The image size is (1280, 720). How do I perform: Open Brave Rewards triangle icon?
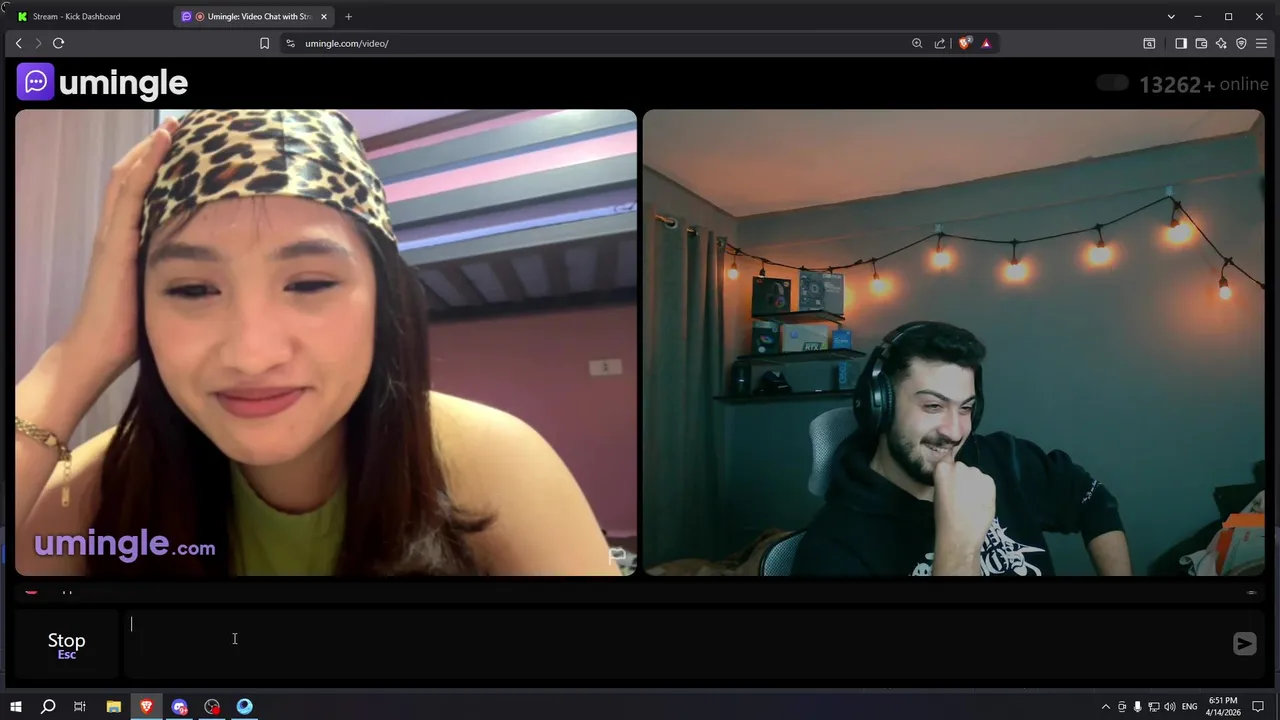pyautogui.click(x=986, y=43)
